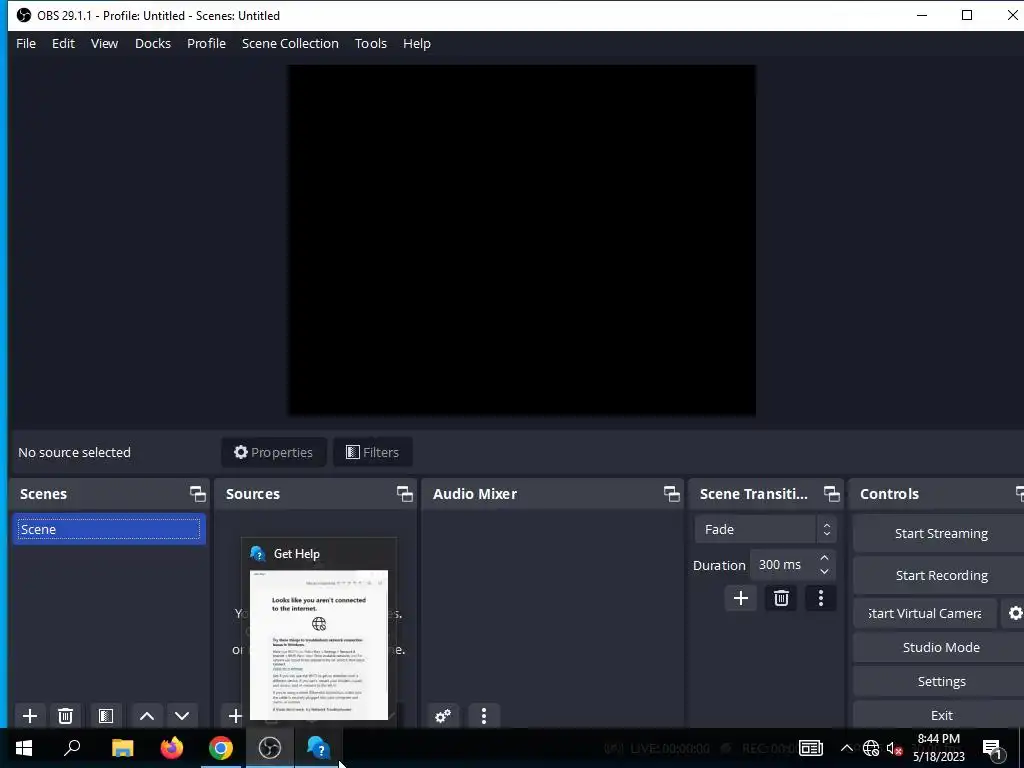Move scene down with the down arrow
Image resolution: width=1024 pixels, height=768 pixels.
(x=182, y=716)
